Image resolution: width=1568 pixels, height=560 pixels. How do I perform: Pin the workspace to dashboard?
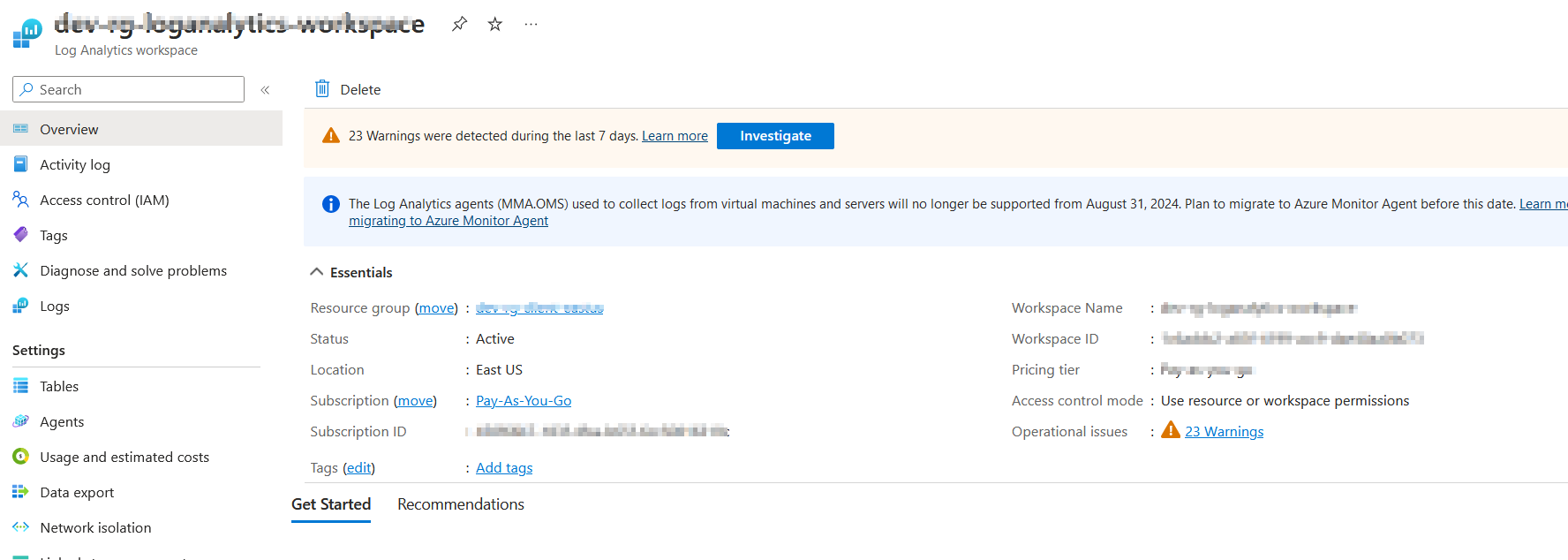click(x=459, y=24)
